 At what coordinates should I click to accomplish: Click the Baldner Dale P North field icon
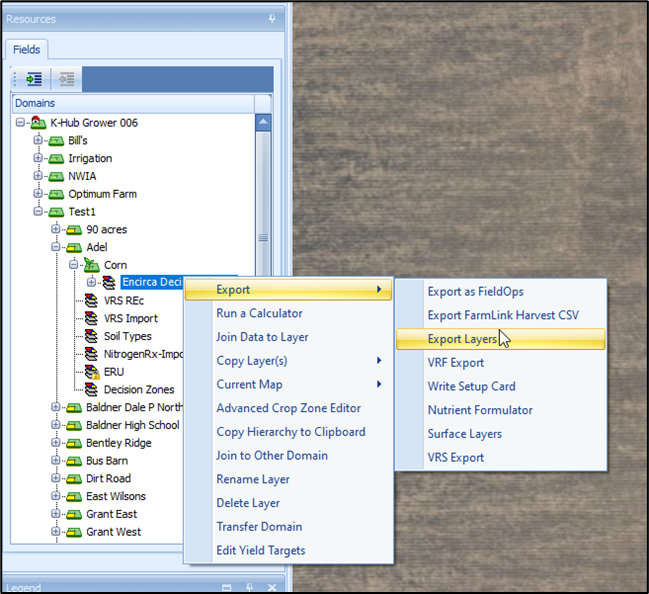click(x=74, y=408)
